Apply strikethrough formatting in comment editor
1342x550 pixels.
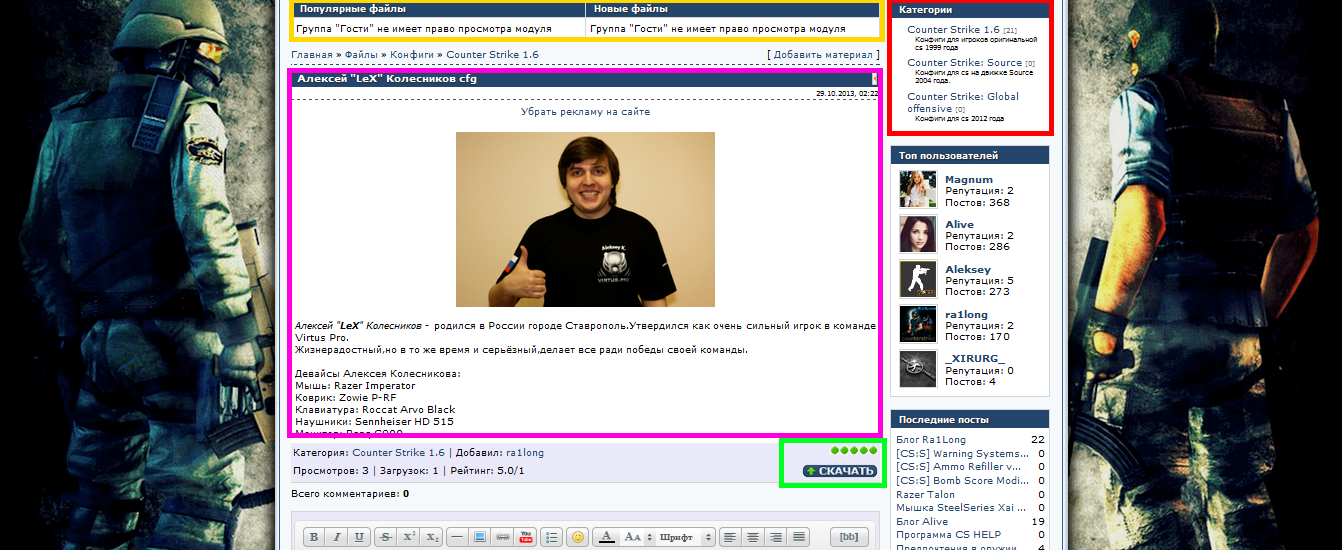pyautogui.click(x=387, y=537)
